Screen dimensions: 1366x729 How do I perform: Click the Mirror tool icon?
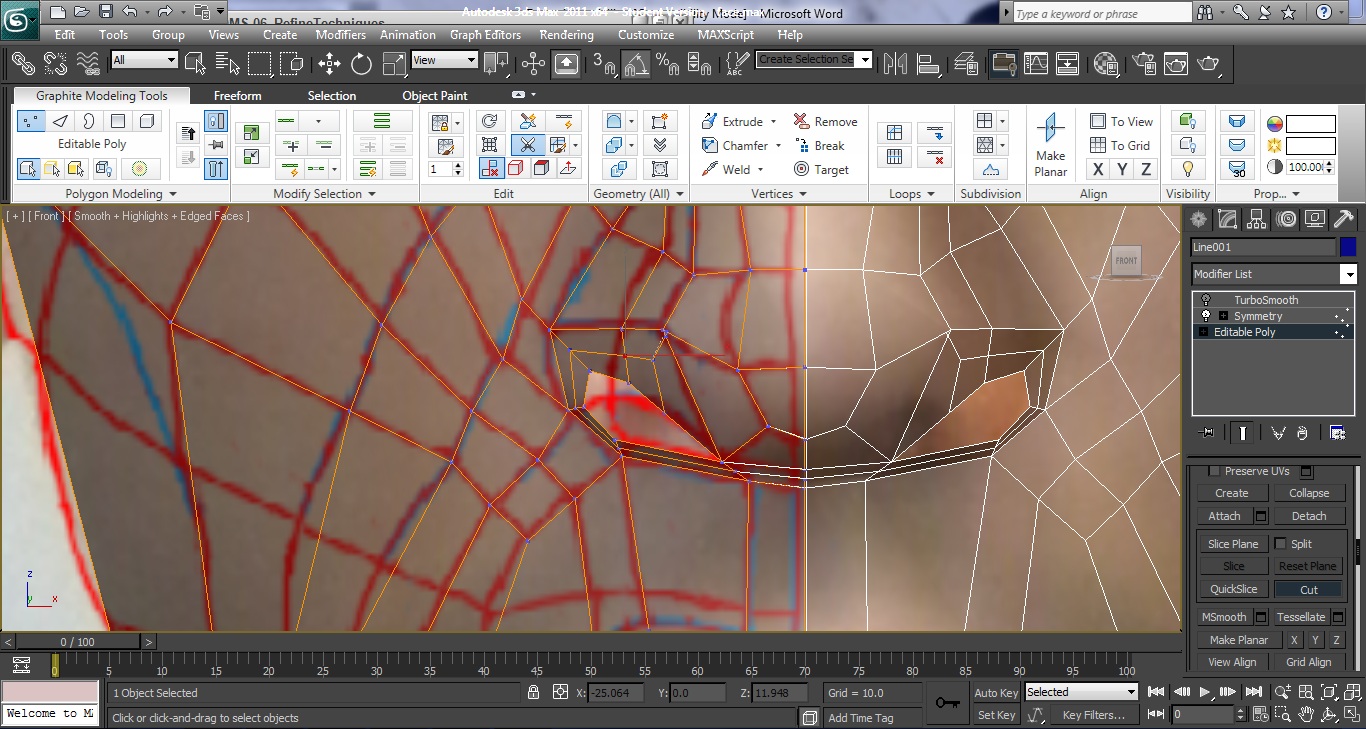(x=895, y=64)
